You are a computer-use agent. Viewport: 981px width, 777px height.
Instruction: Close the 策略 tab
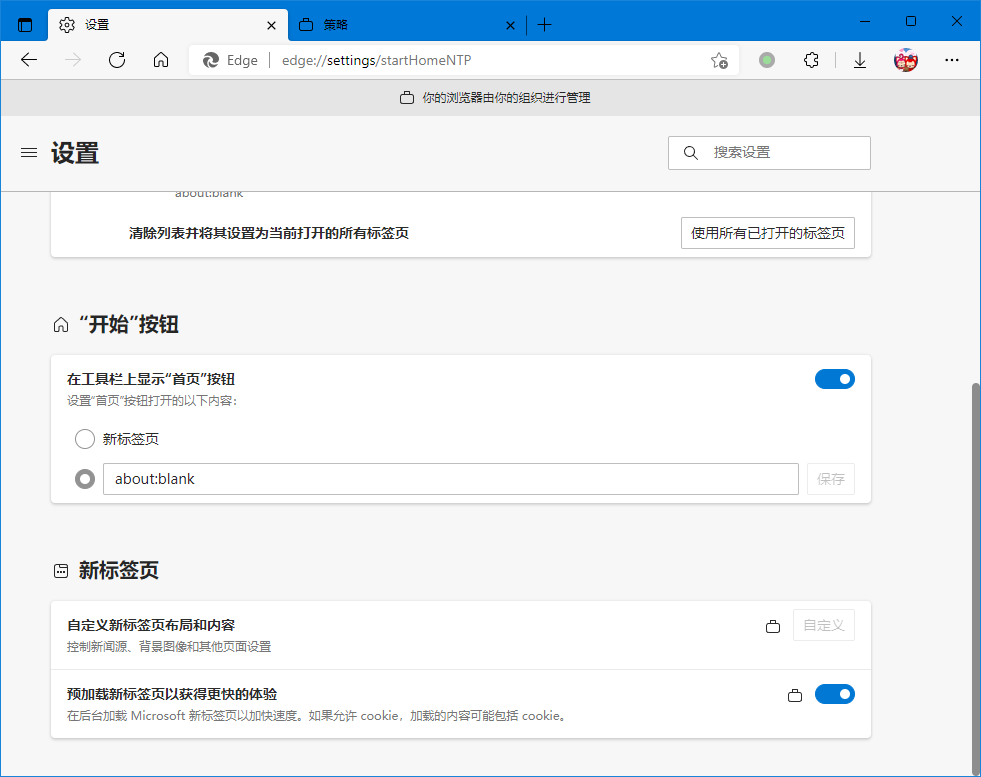[x=511, y=26]
